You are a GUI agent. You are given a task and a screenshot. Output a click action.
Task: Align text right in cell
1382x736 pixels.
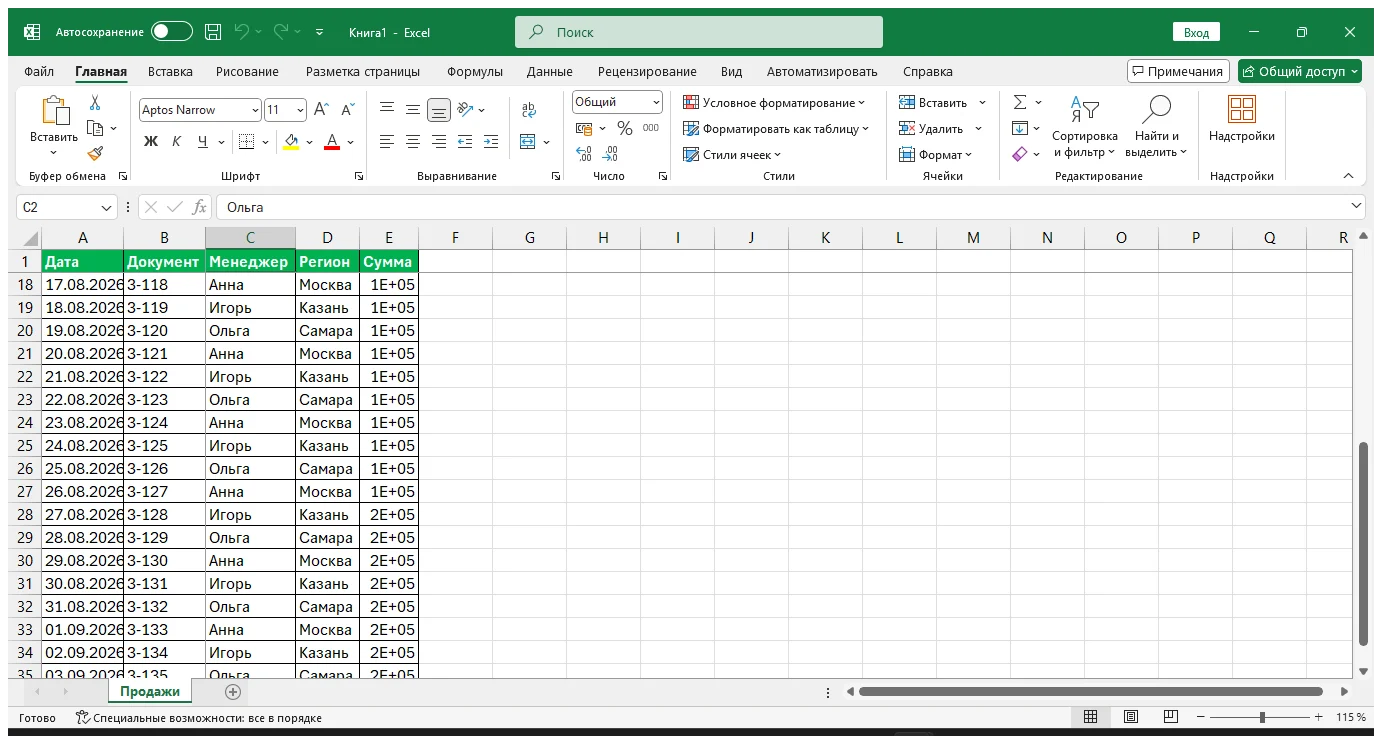pyautogui.click(x=439, y=142)
